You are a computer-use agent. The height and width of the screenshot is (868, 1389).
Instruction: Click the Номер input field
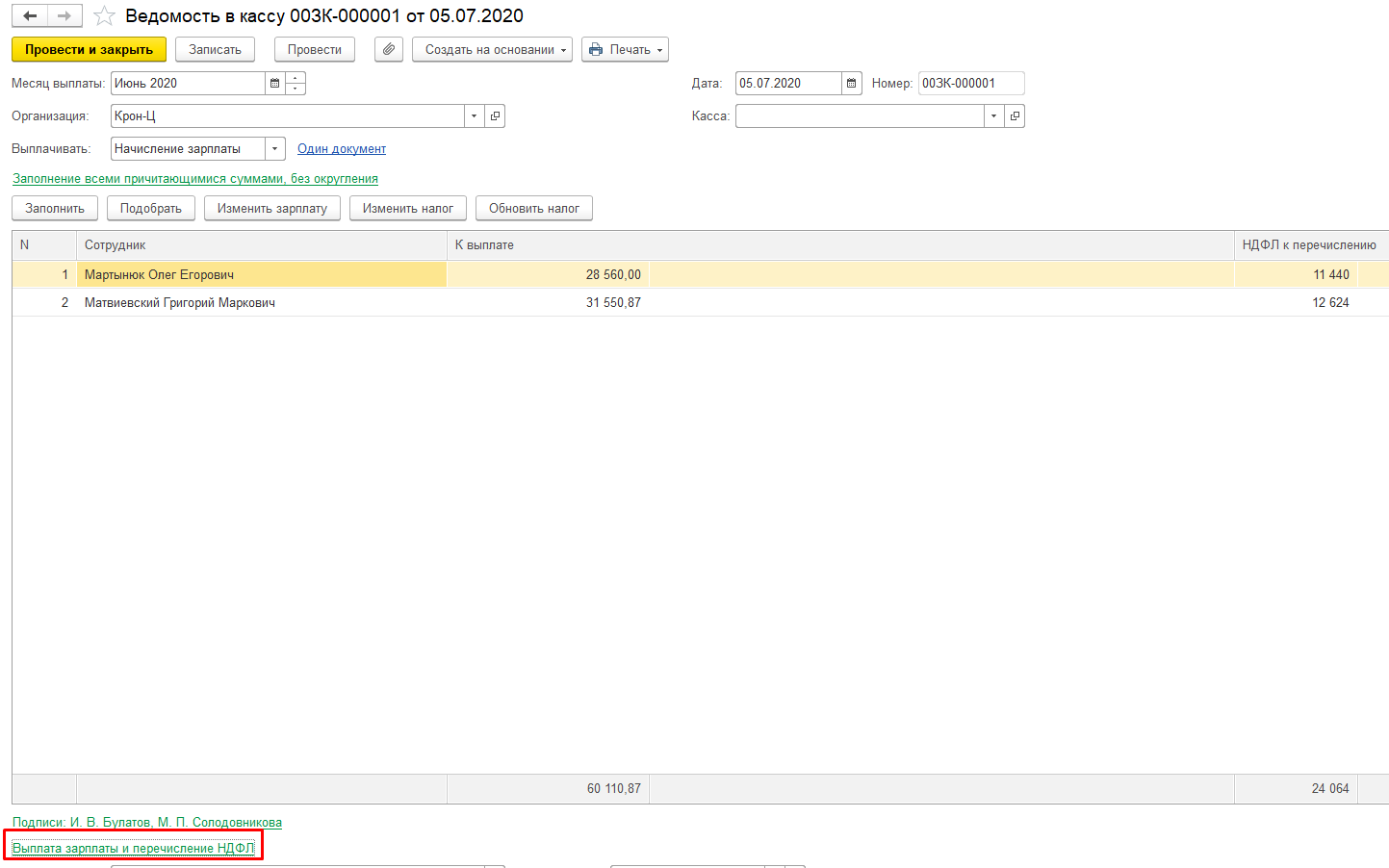(970, 84)
